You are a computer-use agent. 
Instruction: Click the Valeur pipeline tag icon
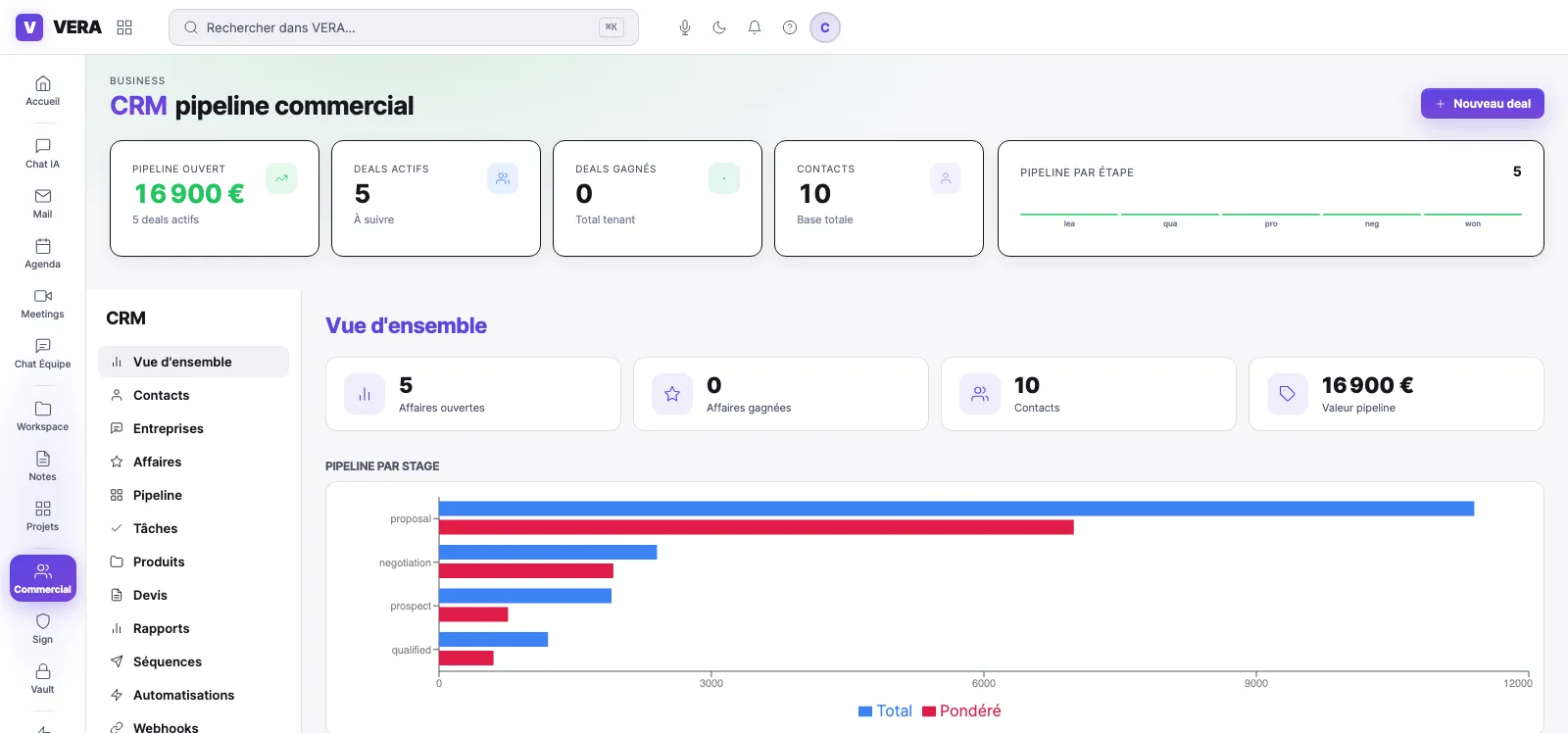[x=1288, y=394]
